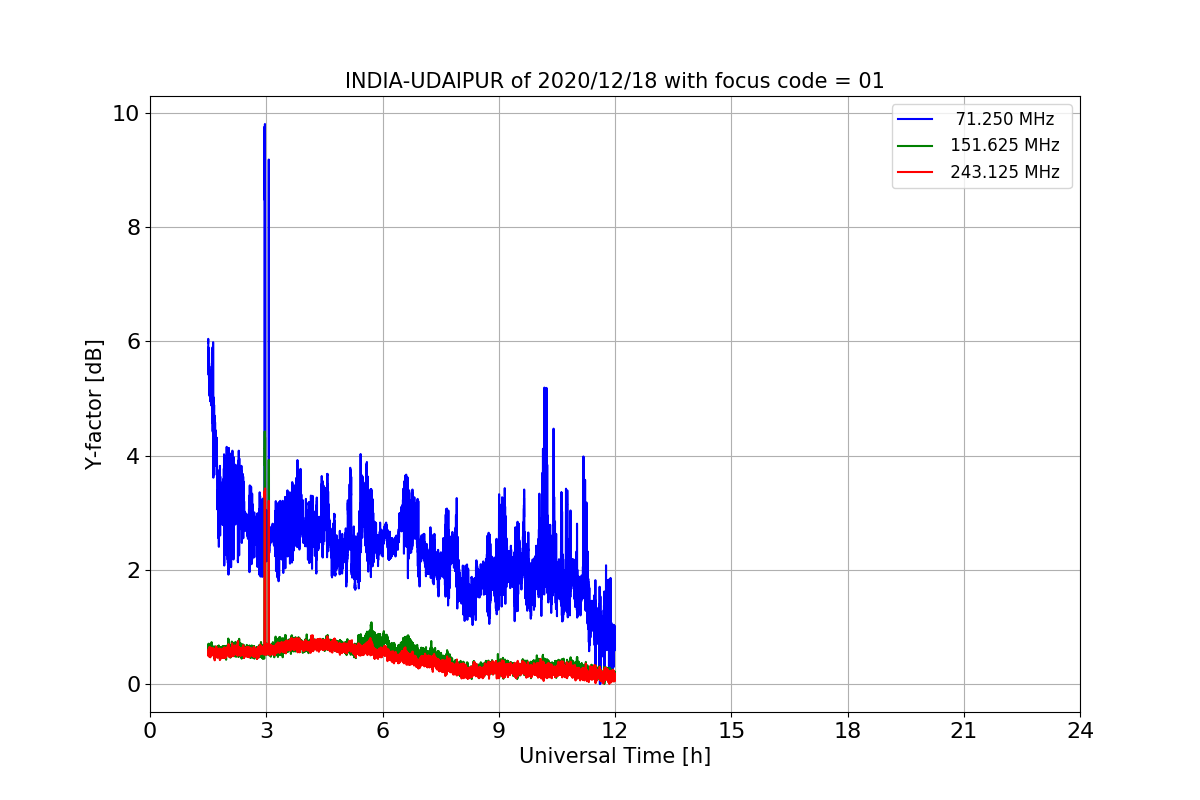1200x800 pixels.
Task: Click x-axis tick label 3
Action: (266, 731)
